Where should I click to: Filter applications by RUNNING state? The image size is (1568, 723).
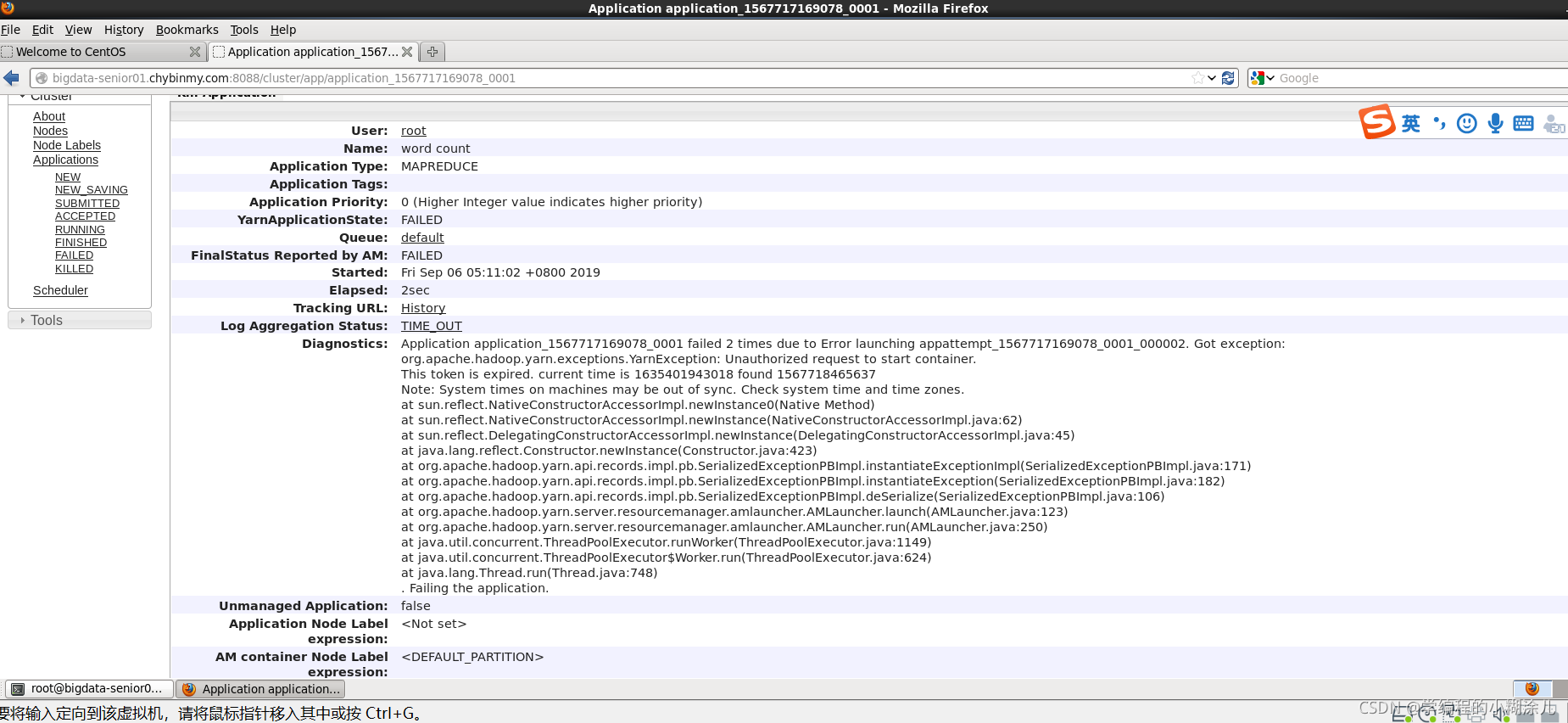coord(80,230)
